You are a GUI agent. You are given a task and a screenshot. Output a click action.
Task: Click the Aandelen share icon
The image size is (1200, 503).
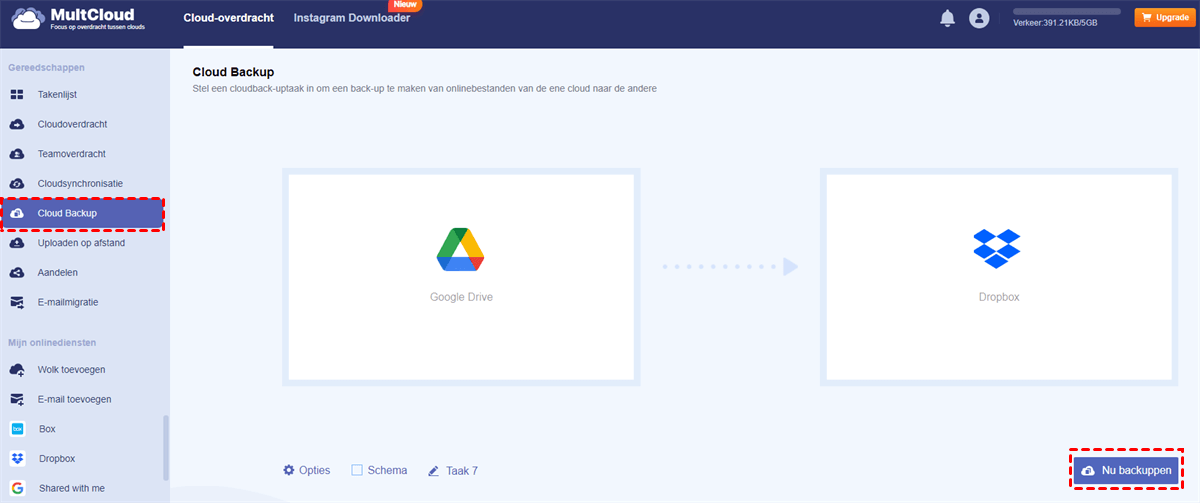pos(17,272)
